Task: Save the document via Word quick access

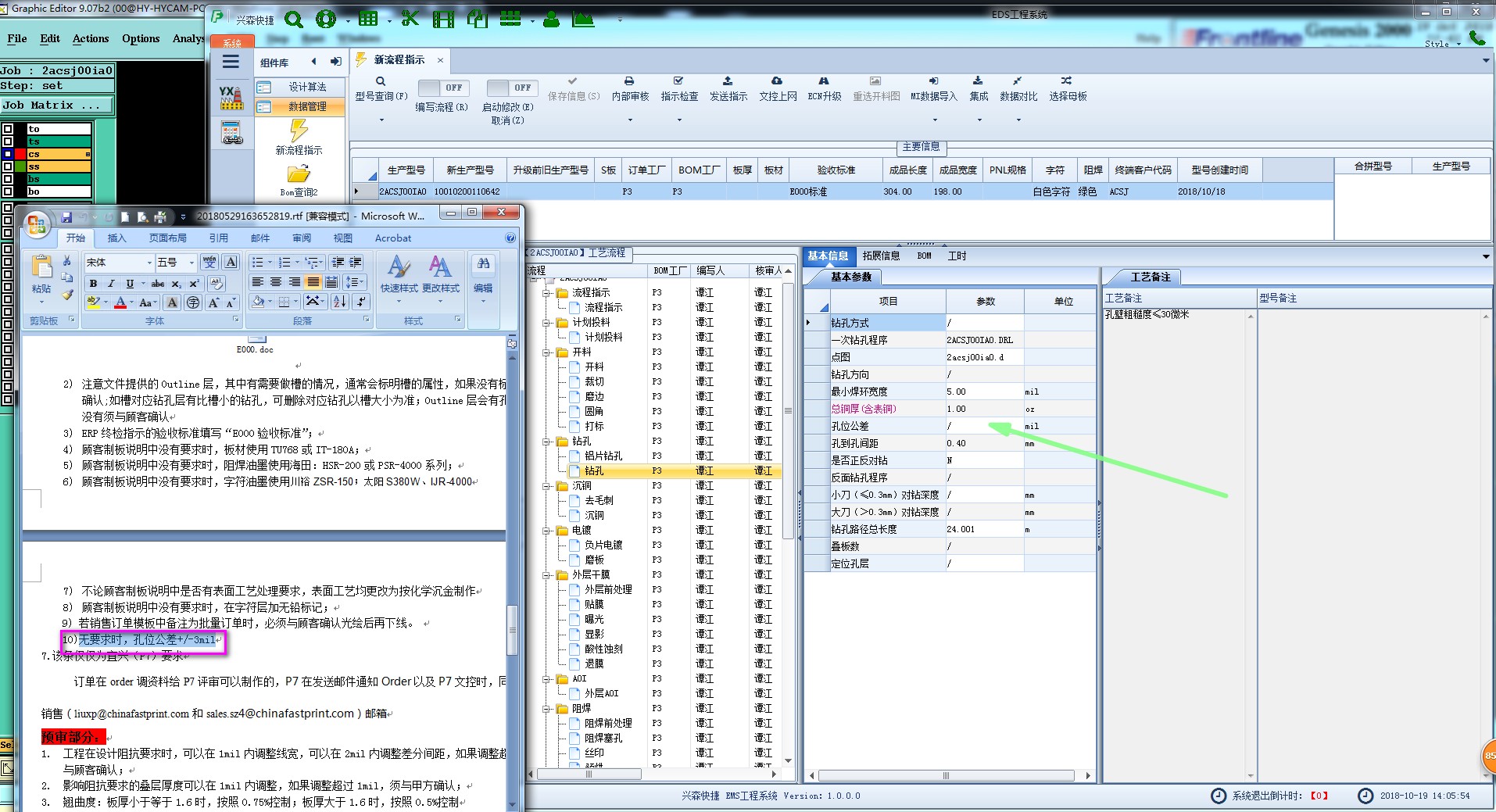Action: tap(66, 216)
